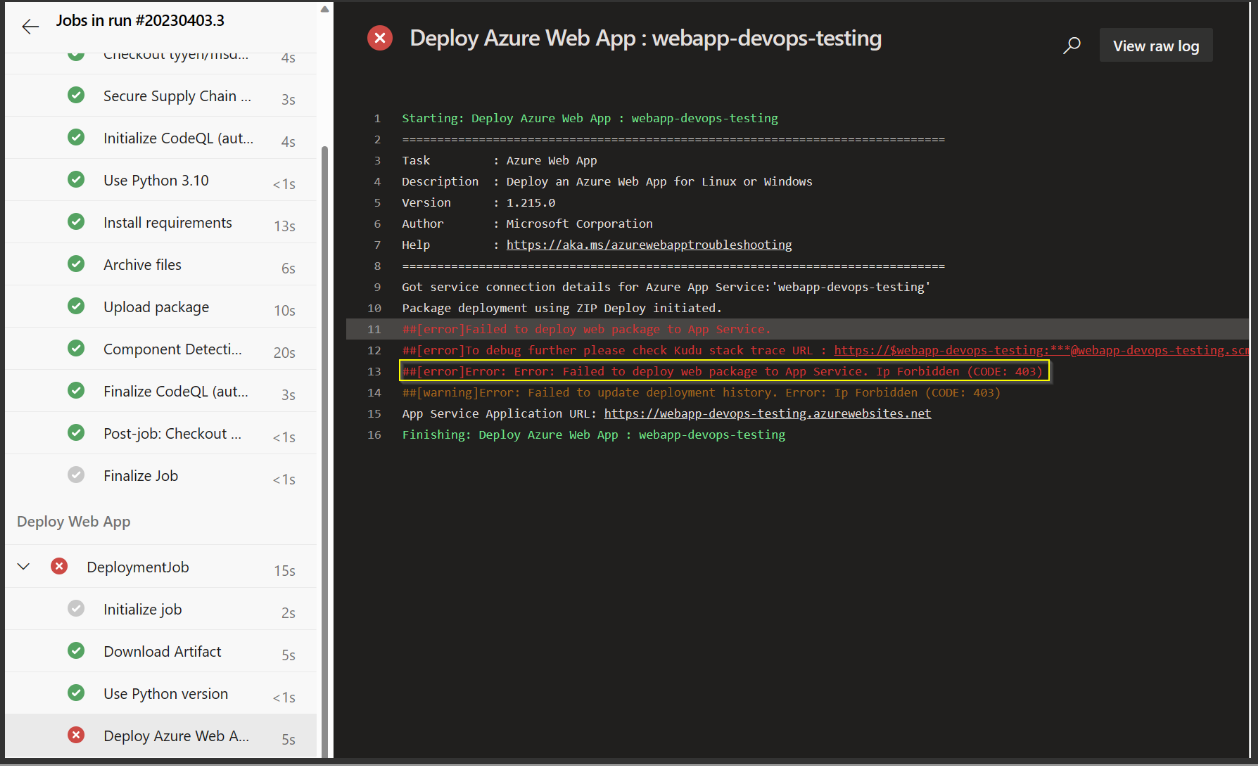Open the Download Artifact step

(161, 651)
